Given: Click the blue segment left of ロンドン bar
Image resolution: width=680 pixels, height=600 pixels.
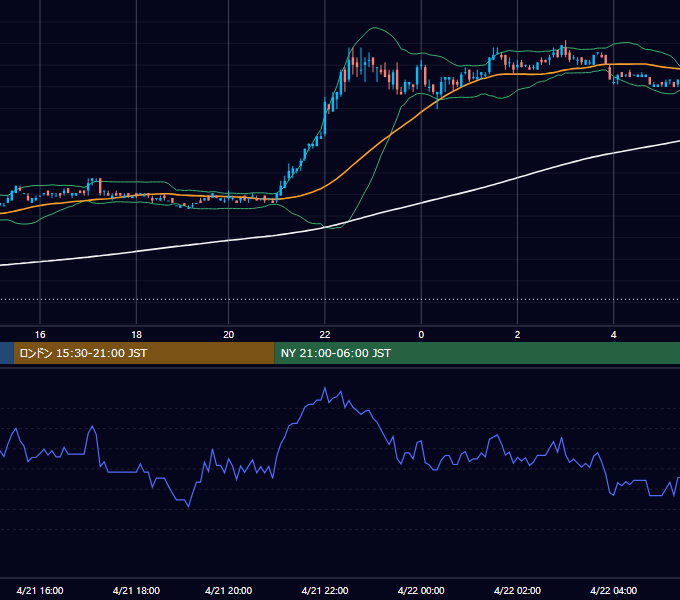Looking at the screenshot, I should [x=7, y=353].
